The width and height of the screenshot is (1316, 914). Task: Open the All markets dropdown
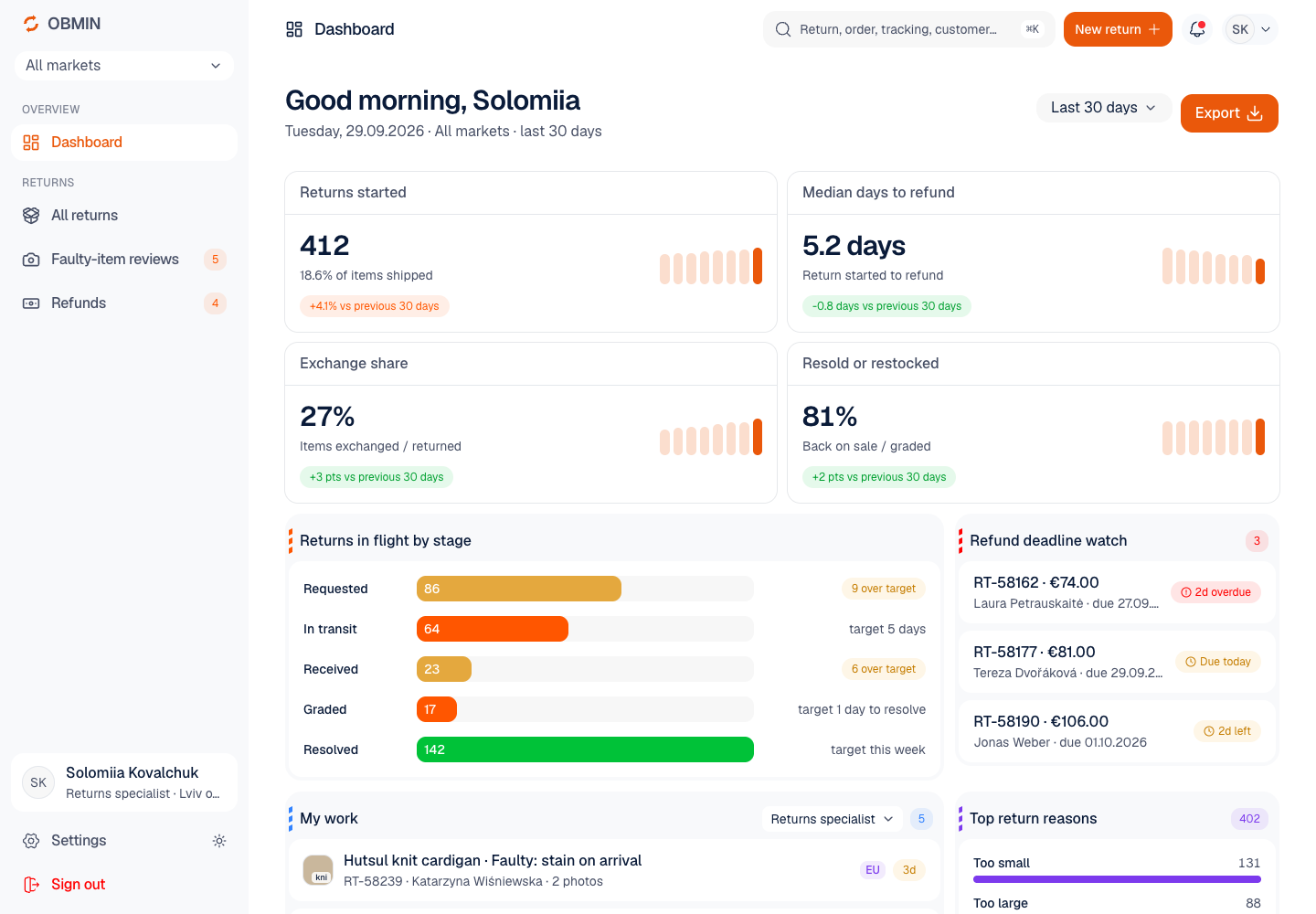click(x=124, y=66)
